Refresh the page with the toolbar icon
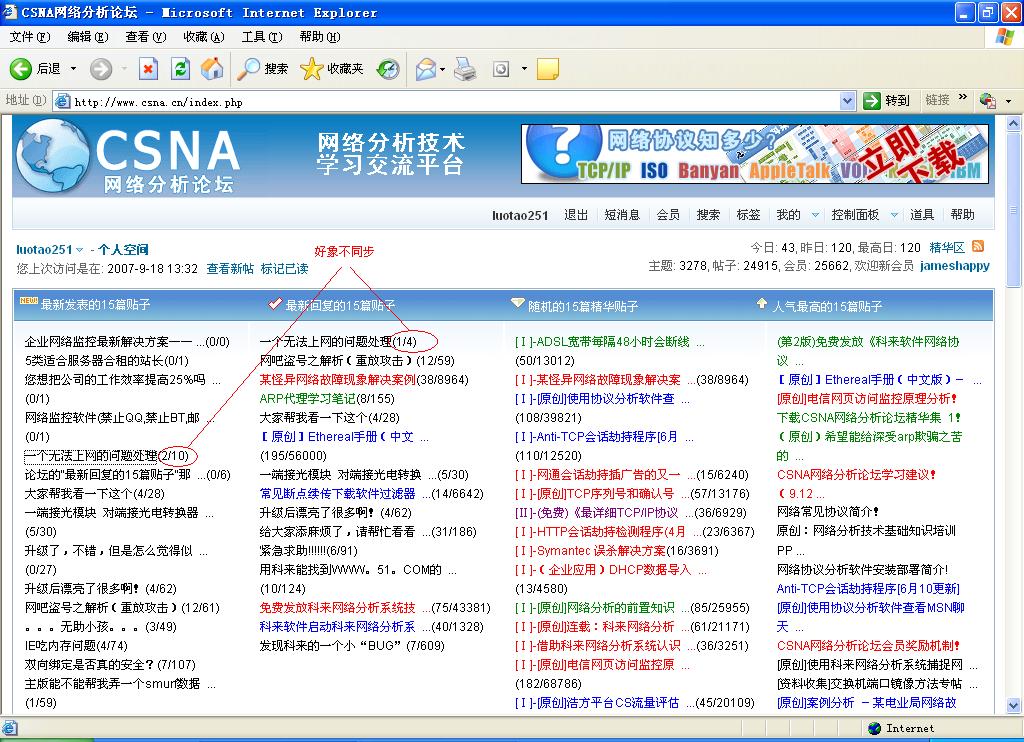This screenshot has width=1024, height=742. [180, 68]
